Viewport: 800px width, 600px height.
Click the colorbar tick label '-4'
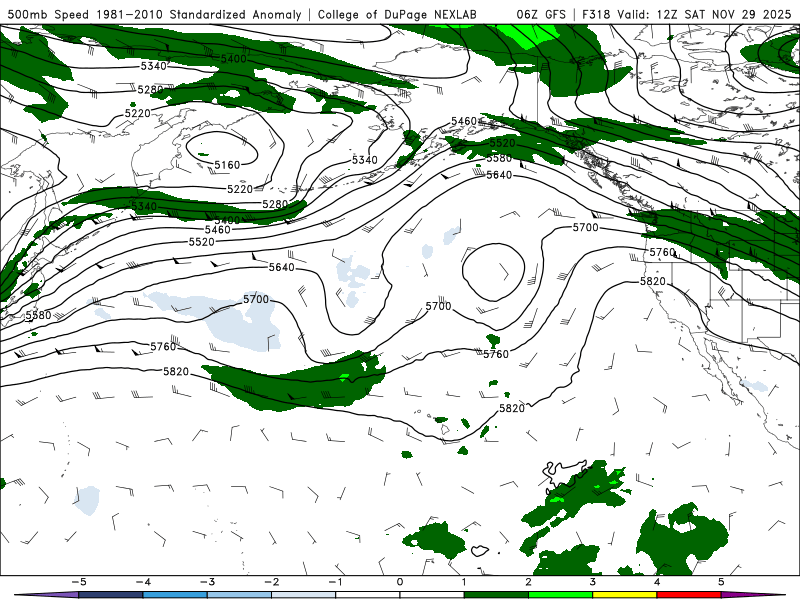[142, 582]
